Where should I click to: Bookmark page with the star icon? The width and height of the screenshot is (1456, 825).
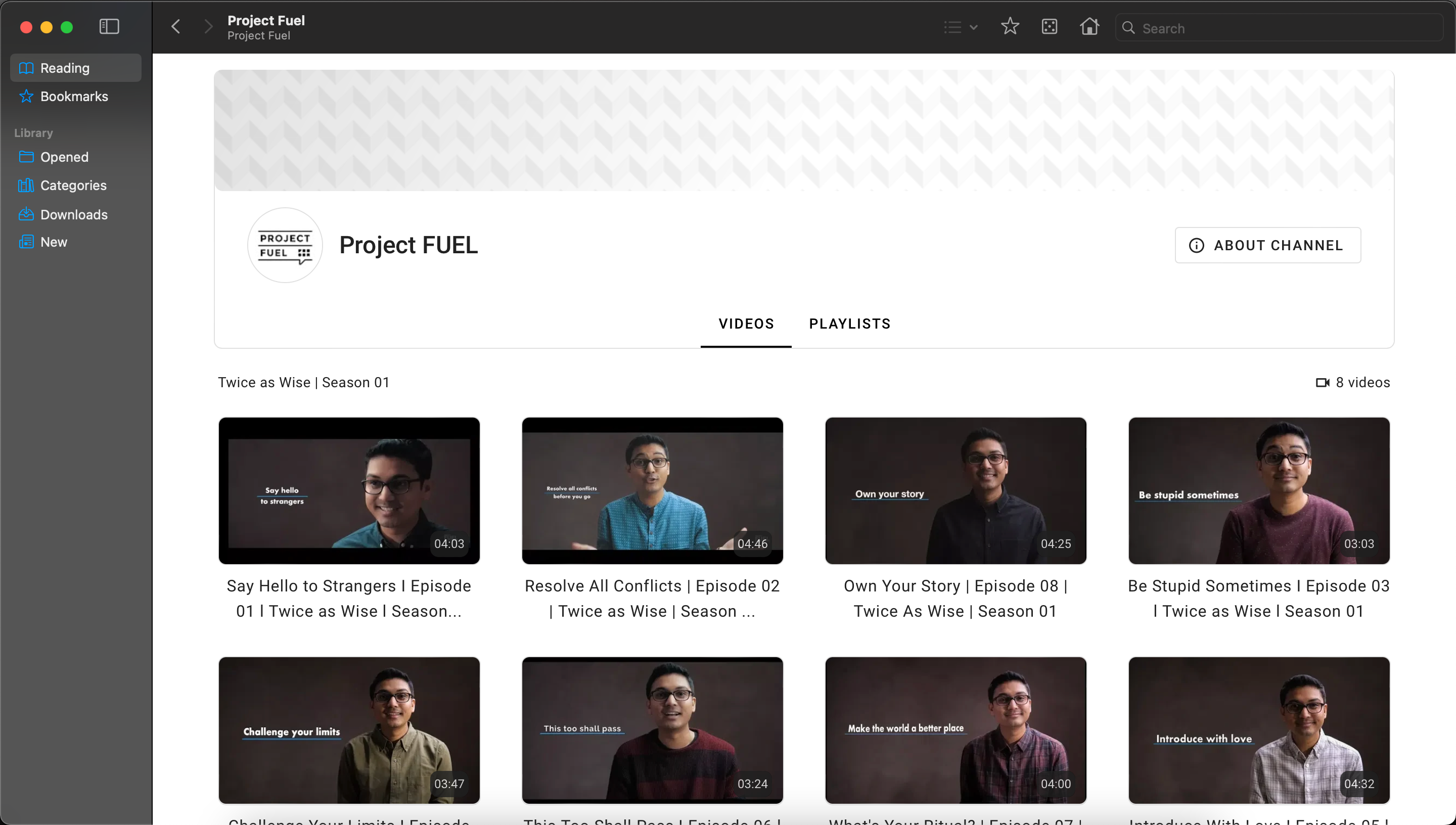pyautogui.click(x=1010, y=27)
